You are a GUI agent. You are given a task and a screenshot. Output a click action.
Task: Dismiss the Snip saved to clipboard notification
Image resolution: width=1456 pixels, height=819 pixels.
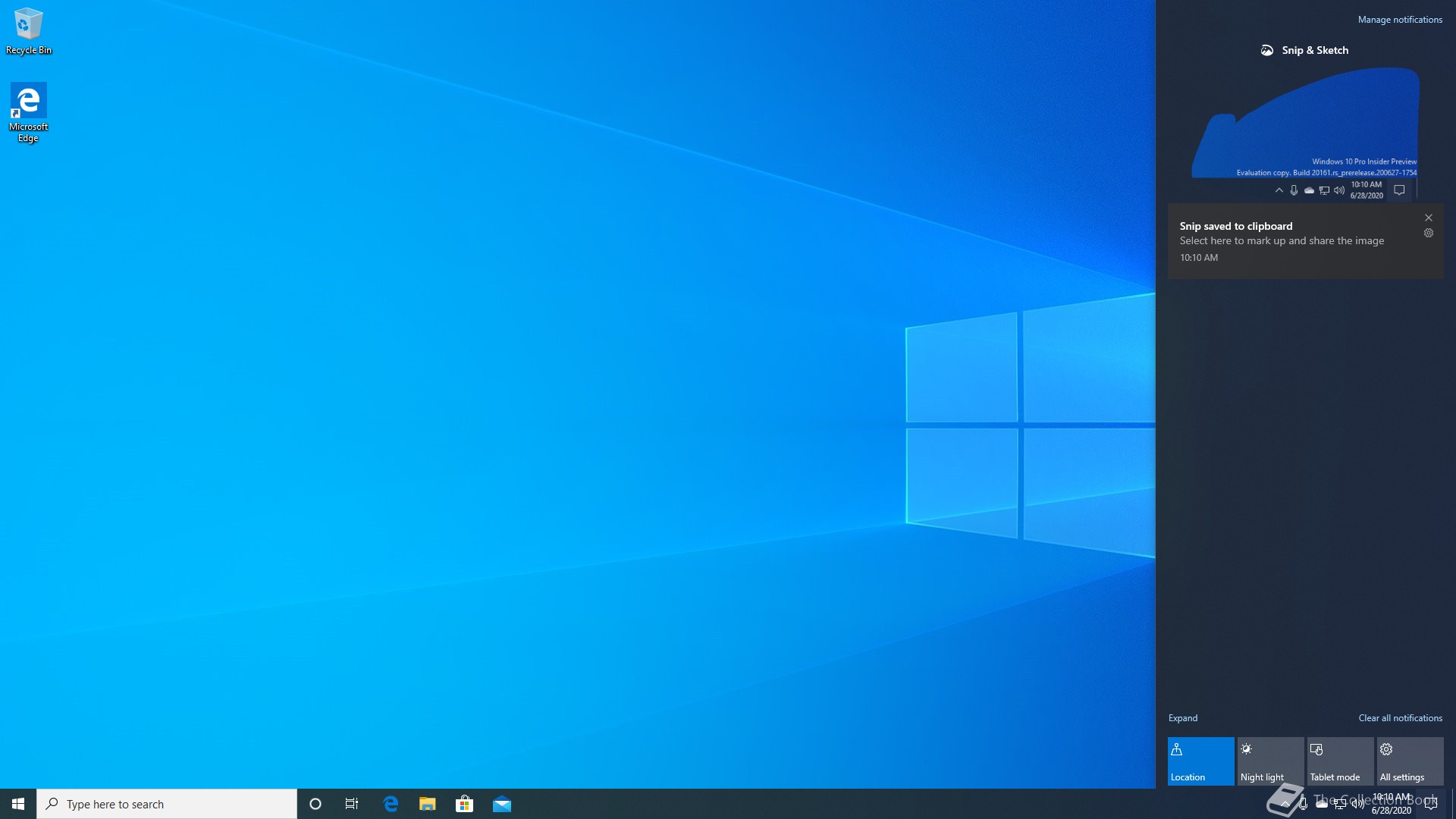pyautogui.click(x=1429, y=218)
